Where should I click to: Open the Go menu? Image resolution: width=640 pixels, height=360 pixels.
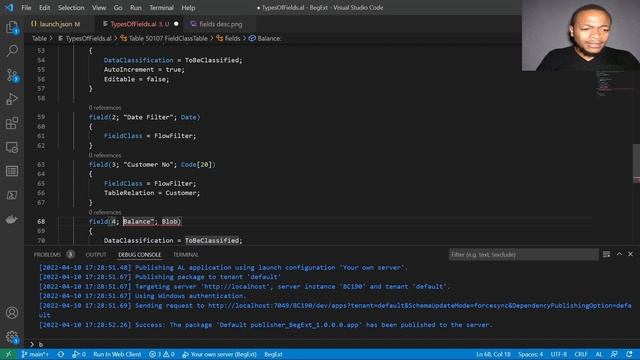click(118, 7)
